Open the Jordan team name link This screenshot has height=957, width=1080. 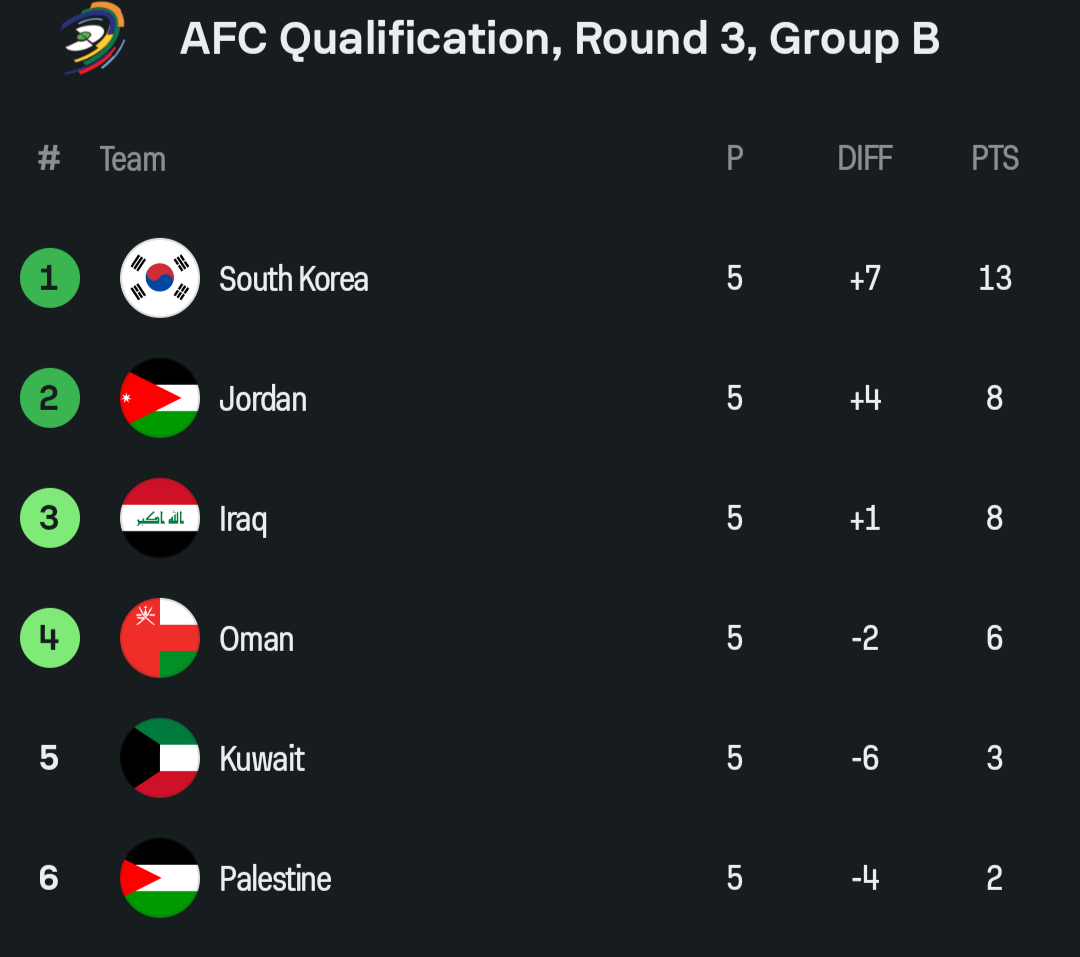[x=263, y=399]
